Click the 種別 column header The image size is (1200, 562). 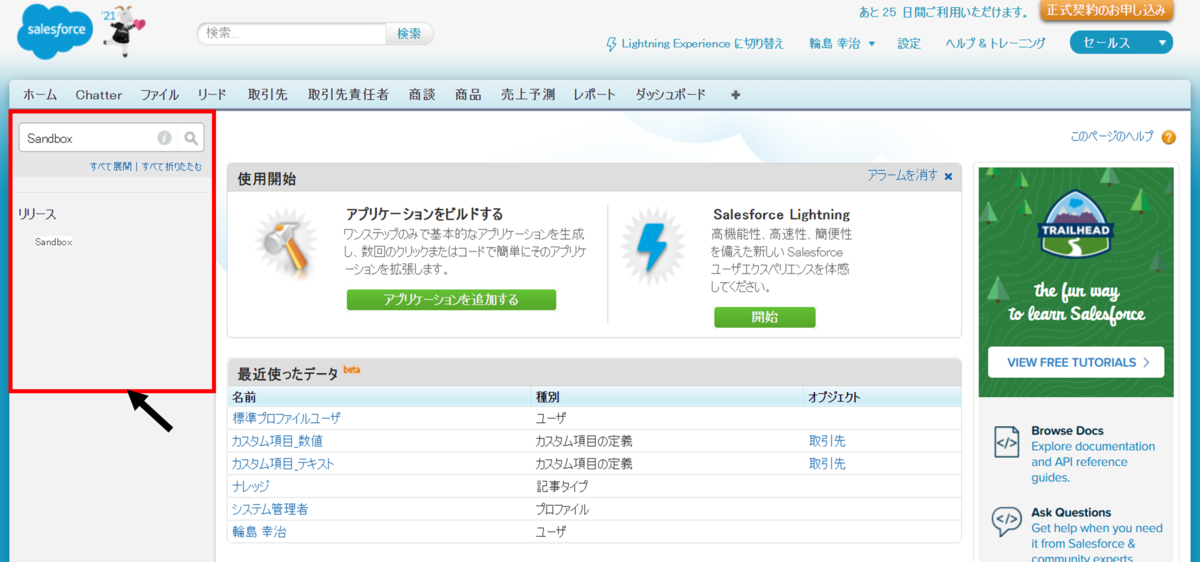(549, 397)
